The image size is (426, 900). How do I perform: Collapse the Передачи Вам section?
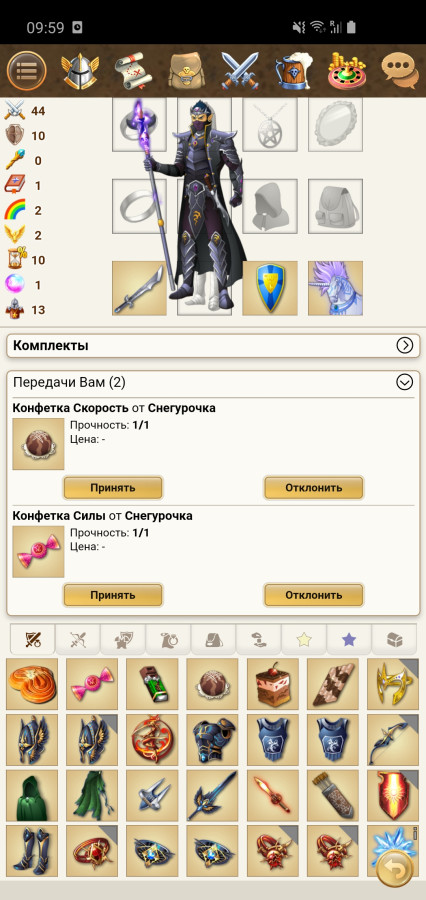[405, 382]
